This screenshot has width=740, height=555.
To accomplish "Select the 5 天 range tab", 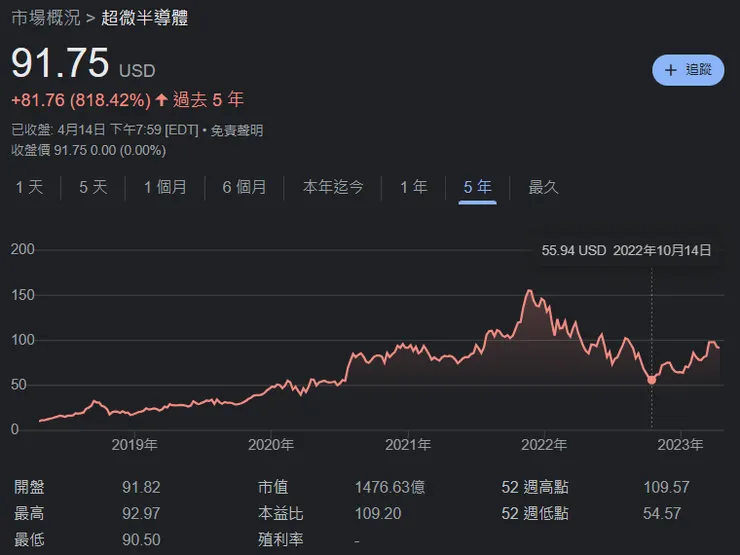I will coord(93,187).
